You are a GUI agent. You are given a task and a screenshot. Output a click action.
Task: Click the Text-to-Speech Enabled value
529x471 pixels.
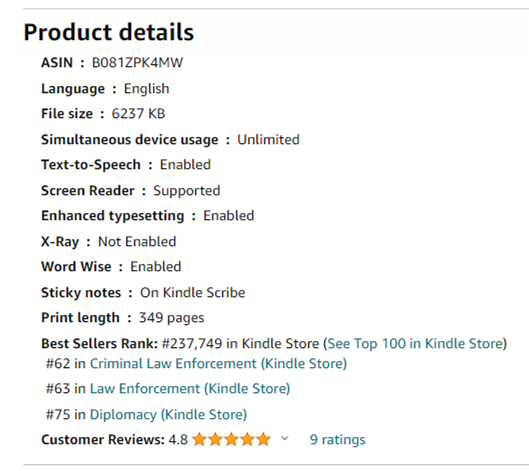(185, 165)
